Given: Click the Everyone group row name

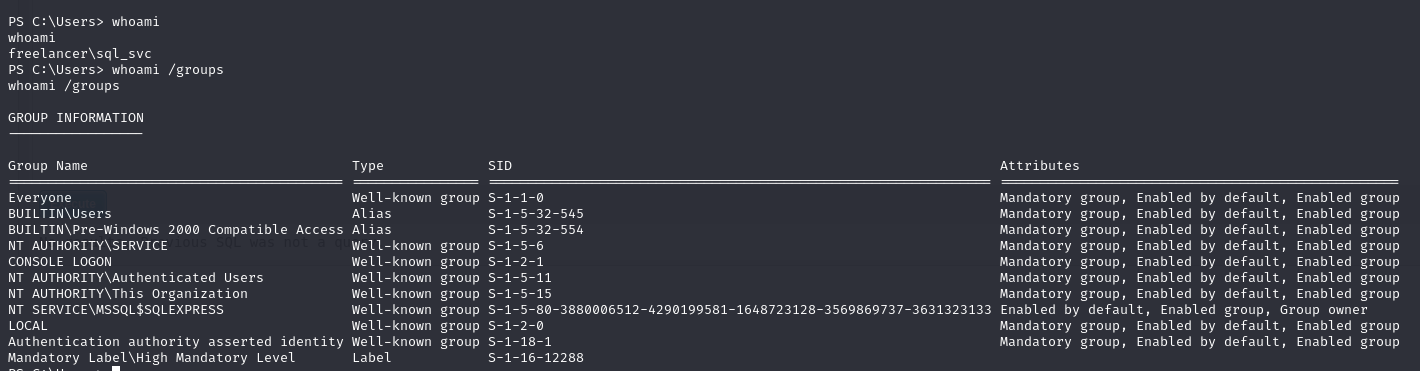Looking at the screenshot, I should pyautogui.click(x=40, y=198).
